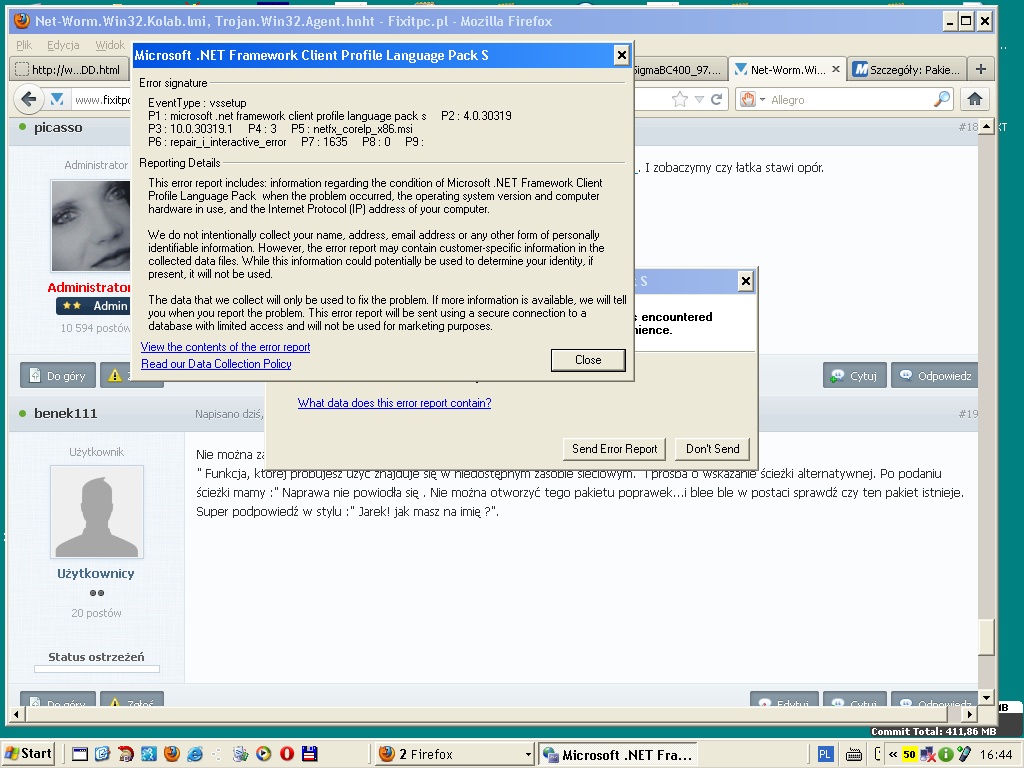Click 'What data does this error report contain?'
1024x768 pixels.
(394, 403)
